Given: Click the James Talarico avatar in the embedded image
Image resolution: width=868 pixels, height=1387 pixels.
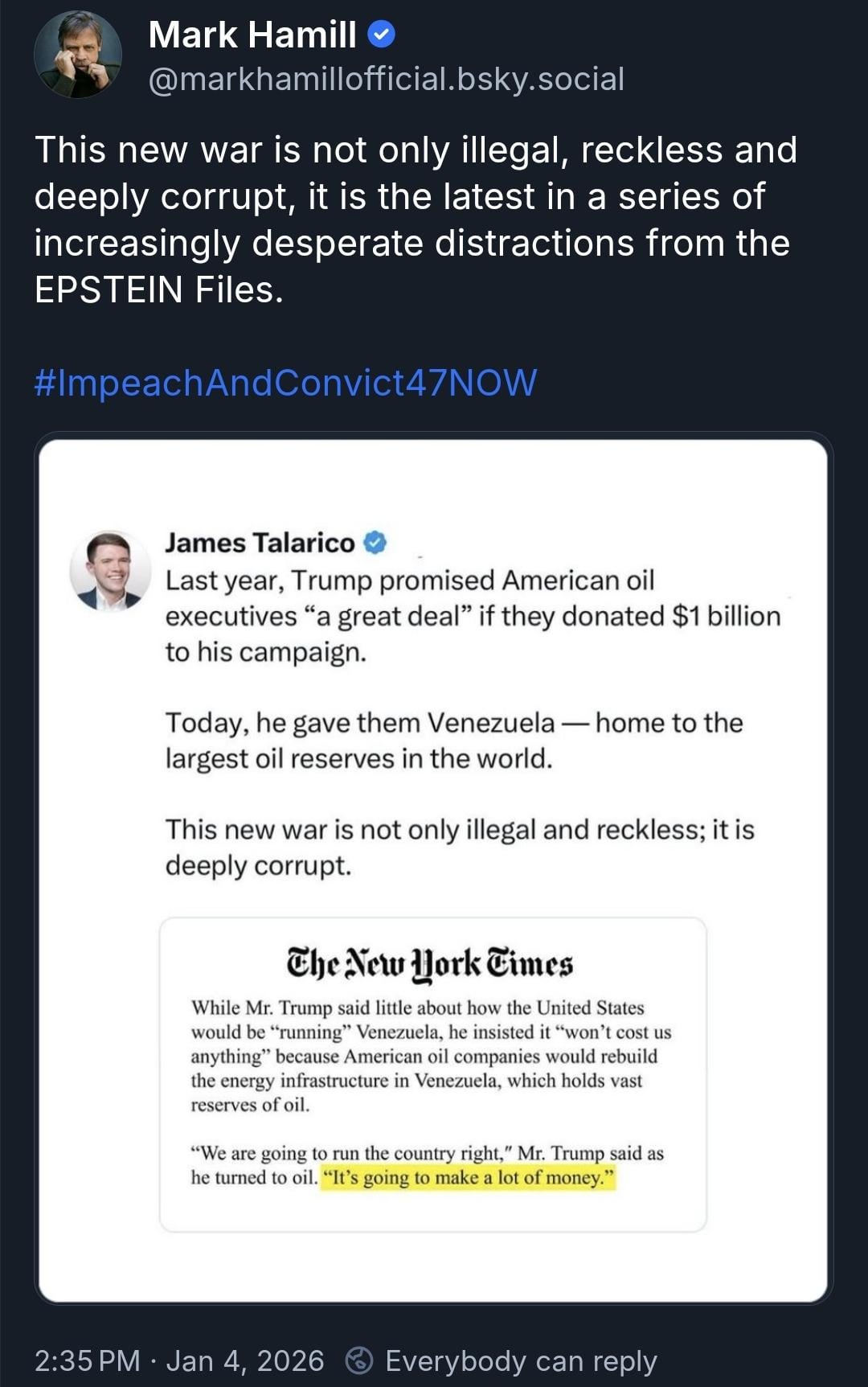Looking at the screenshot, I should click(x=110, y=570).
